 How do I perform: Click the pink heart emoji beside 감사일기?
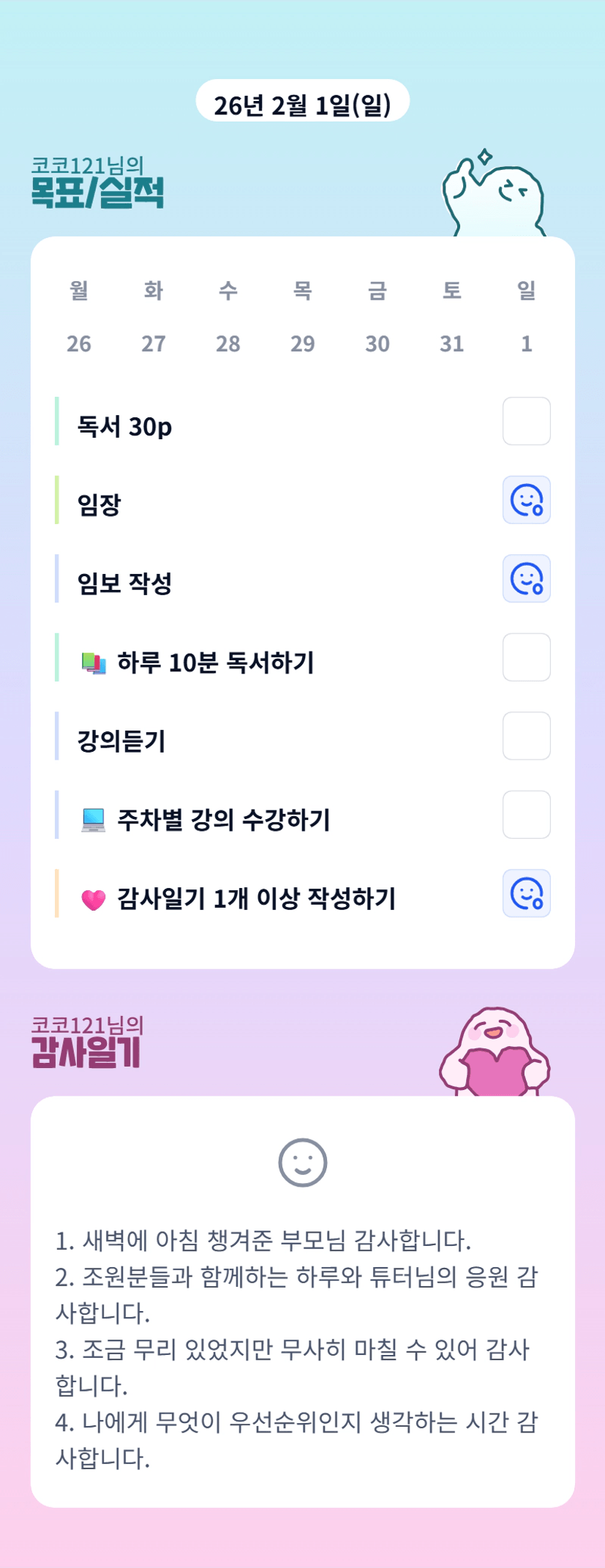pyautogui.click(x=94, y=899)
